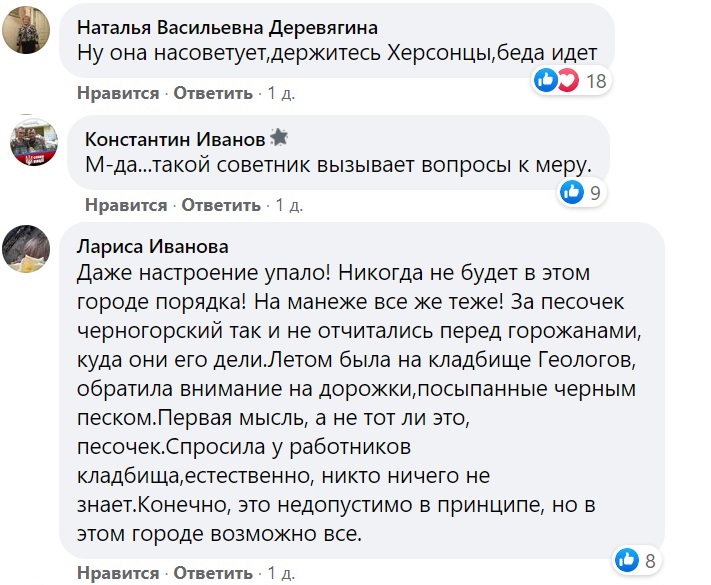Like Лариса Иванова's comment via Нравится
This screenshot has width=711, height=585.
point(118,573)
